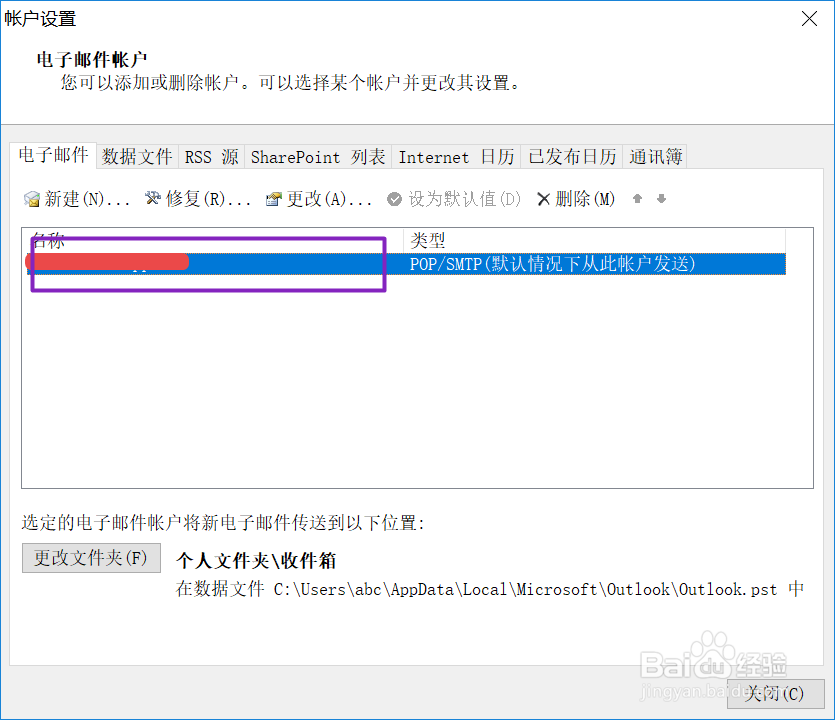Click the New account envelope icon
This screenshot has width=835, height=720.
(31, 199)
